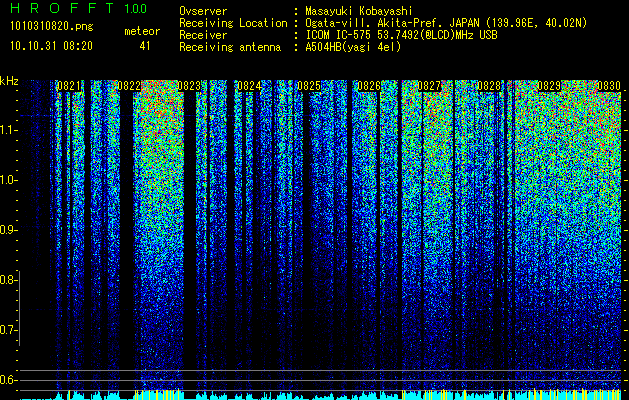Click the date stamp 10.10.31 08:20
This screenshot has height=400, width=629.
(x=51, y=46)
